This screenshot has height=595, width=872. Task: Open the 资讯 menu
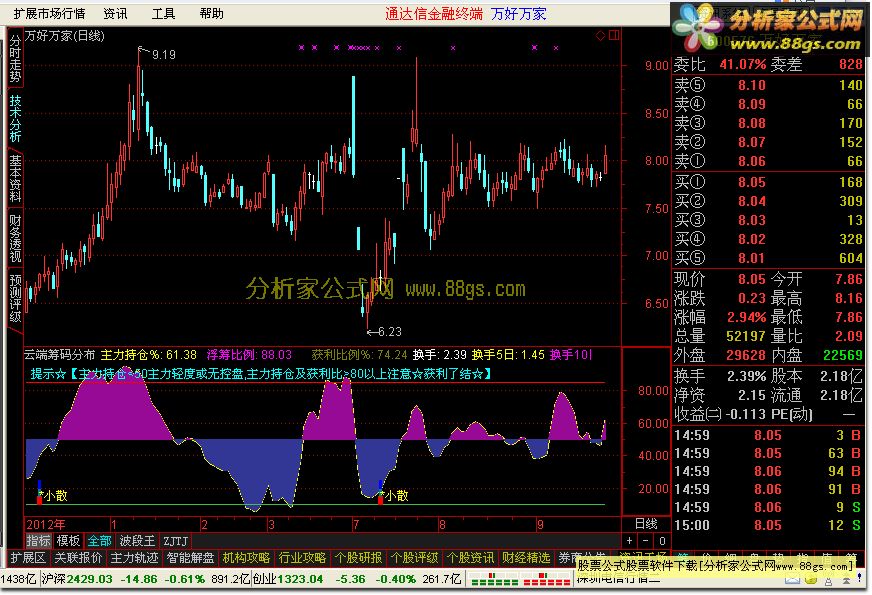(x=115, y=13)
